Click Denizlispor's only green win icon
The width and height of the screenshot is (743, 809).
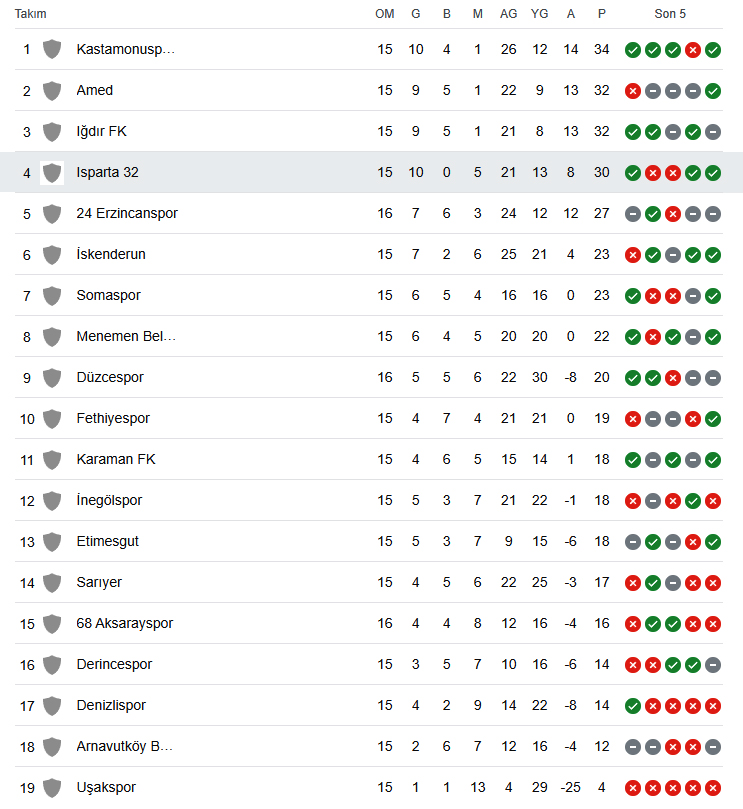[633, 706]
